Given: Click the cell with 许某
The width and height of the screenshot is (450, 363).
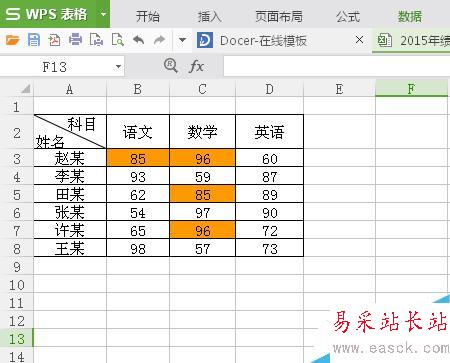Looking at the screenshot, I should click(70, 230).
